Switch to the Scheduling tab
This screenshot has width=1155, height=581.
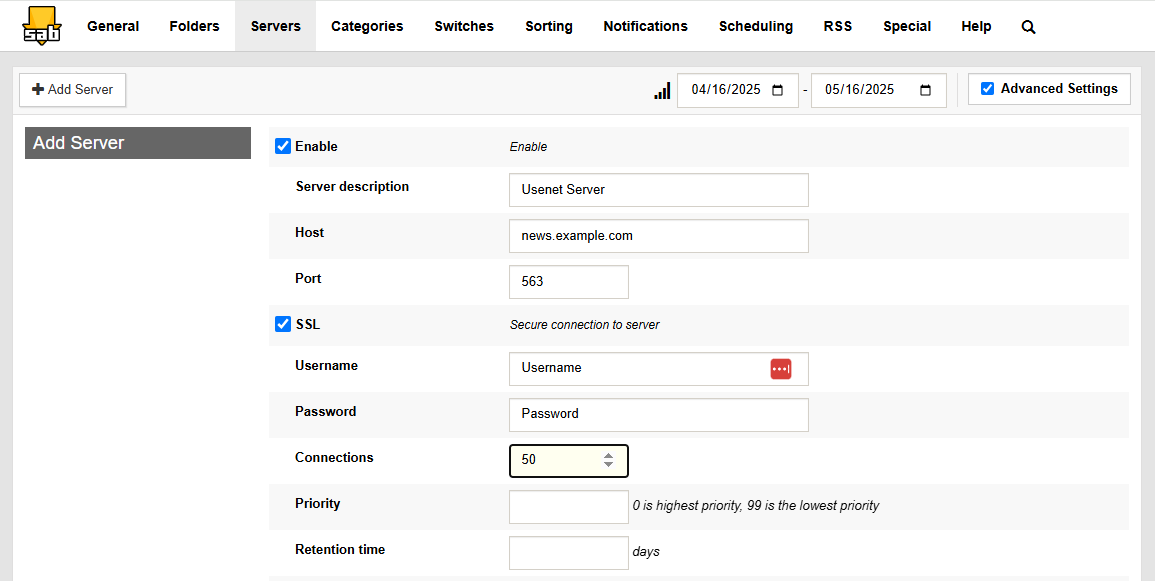click(755, 26)
